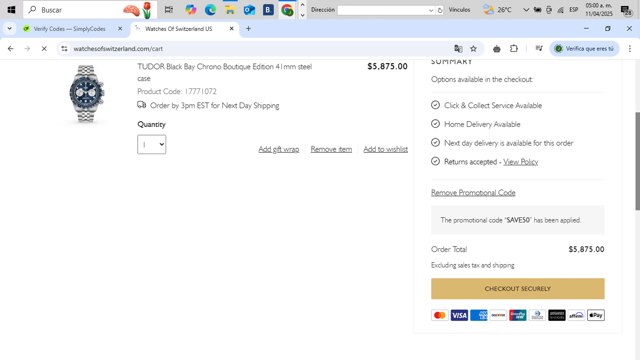640x360 pixels.
Task: Open Task View in taskbar
Action: (x=169, y=10)
